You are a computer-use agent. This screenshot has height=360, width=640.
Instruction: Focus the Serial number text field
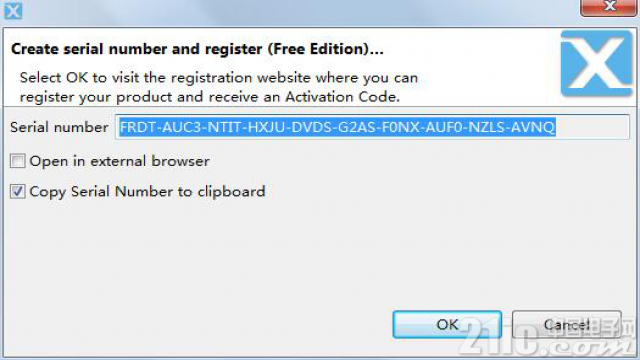[x=372, y=127]
